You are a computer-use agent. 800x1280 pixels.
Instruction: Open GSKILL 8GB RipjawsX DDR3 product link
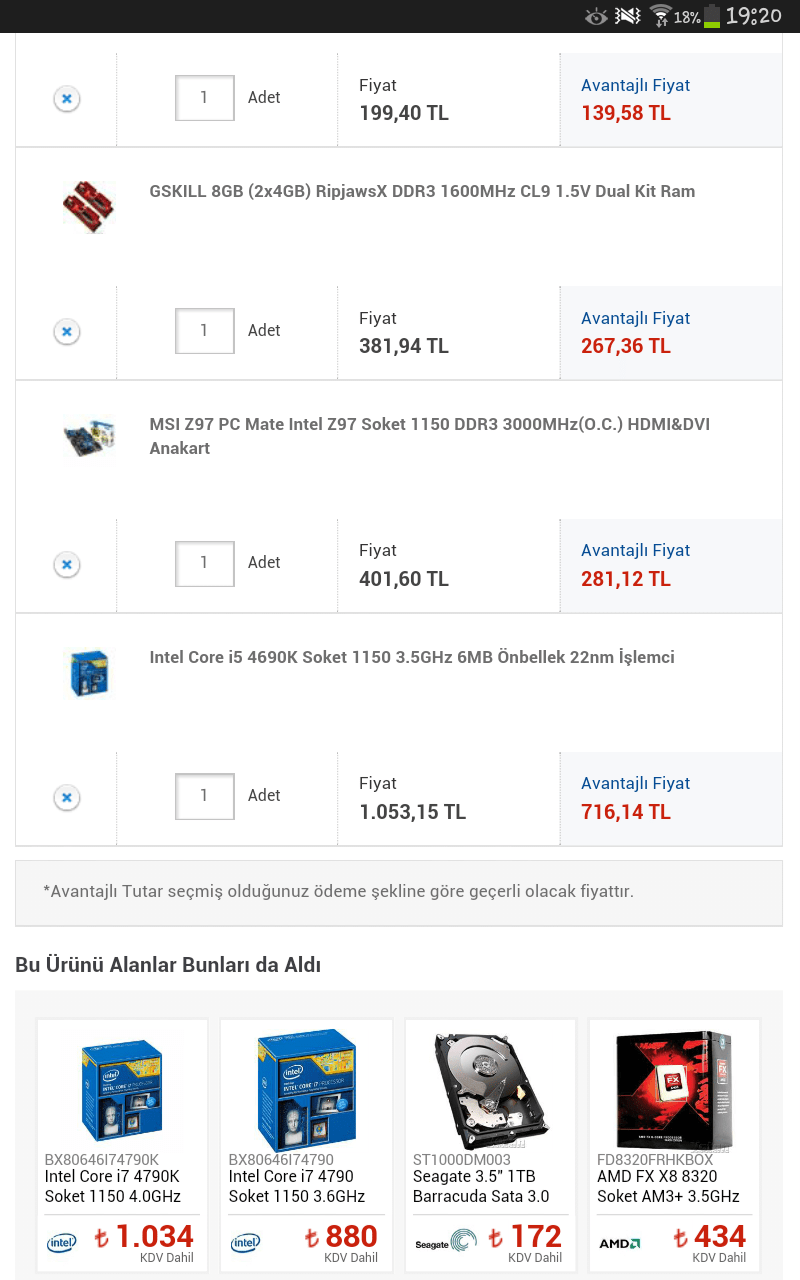coord(422,191)
